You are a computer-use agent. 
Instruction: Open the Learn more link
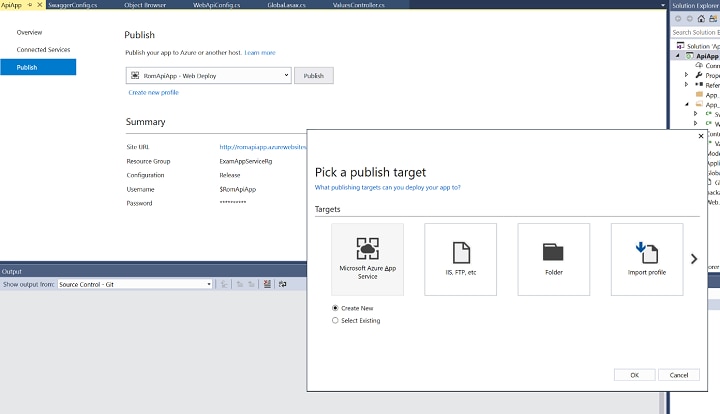pyautogui.click(x=260, y=52)
